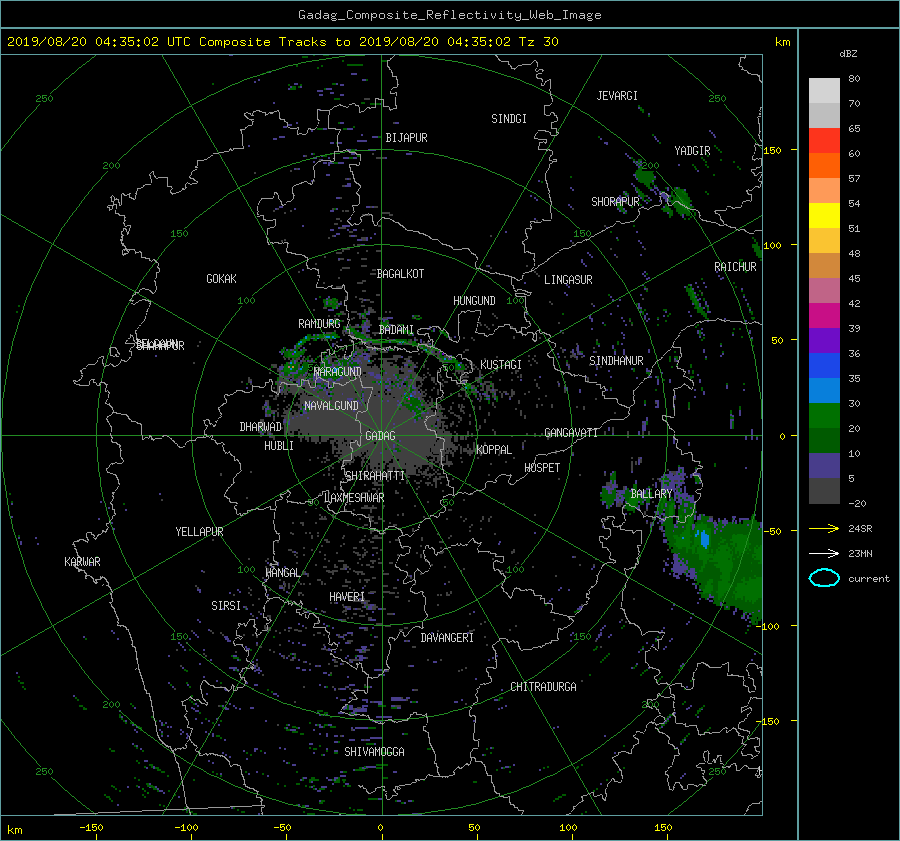The height and width of the screenshot is (841, 900).
Task: Click the title 'Gadag_Composite_Reflectivity_Web_Image'
Action: (449, 15)
